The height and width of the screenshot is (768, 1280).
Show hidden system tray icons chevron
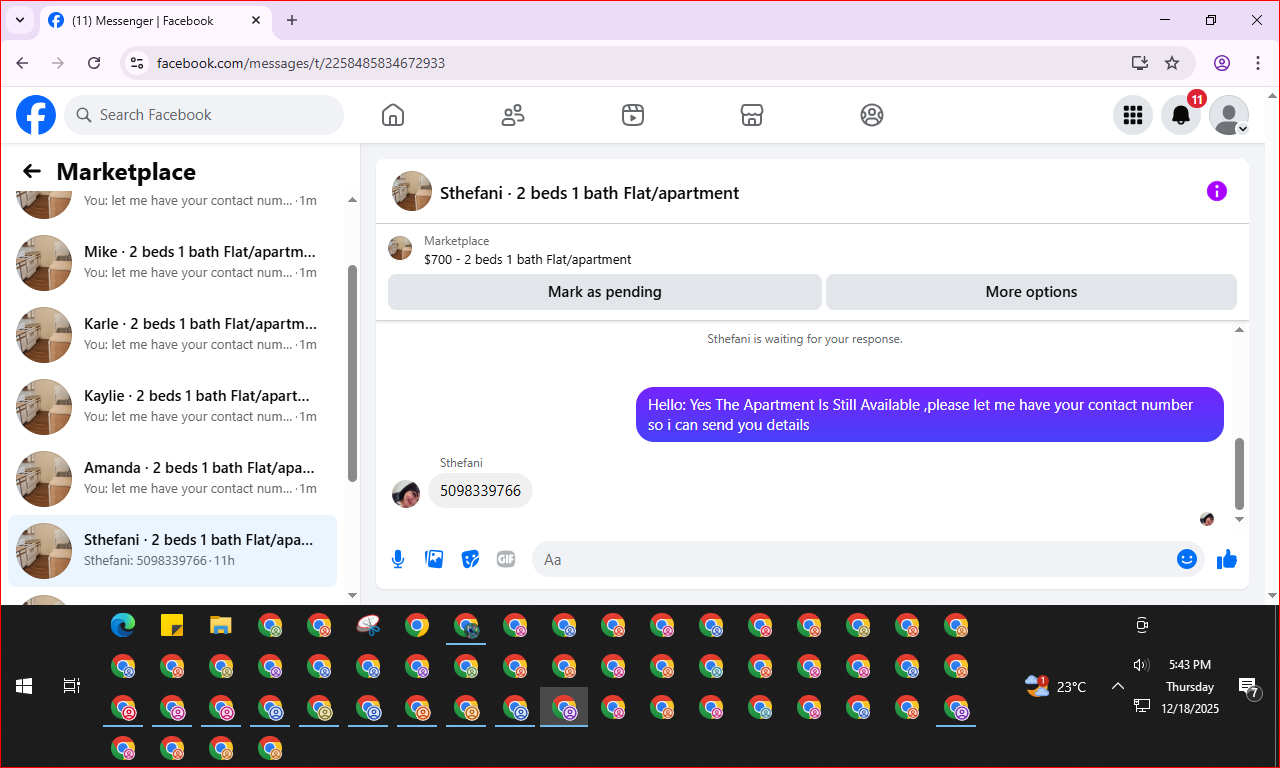click(1118, 686)
